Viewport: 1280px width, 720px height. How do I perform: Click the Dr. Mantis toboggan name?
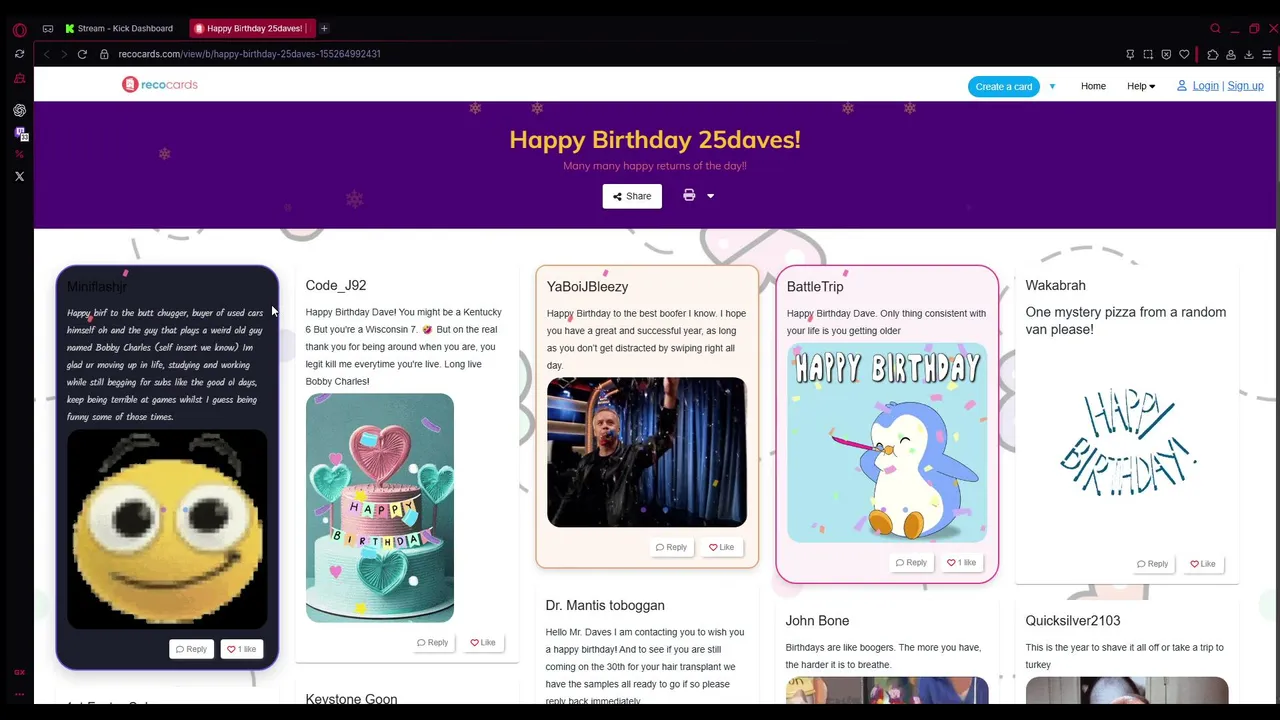click(x=605, y=605)
